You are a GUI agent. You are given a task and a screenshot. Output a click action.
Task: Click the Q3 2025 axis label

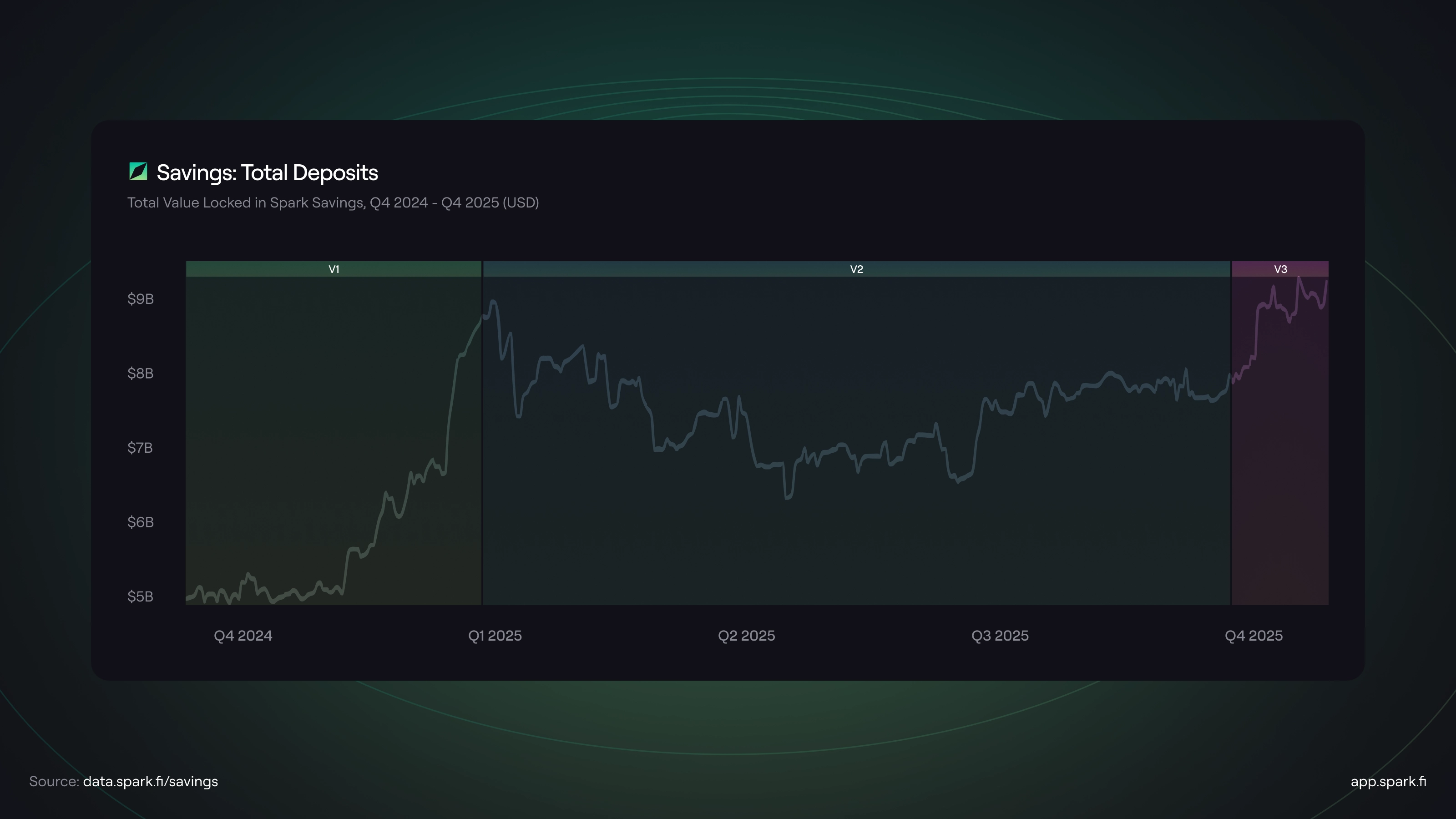1000,636
